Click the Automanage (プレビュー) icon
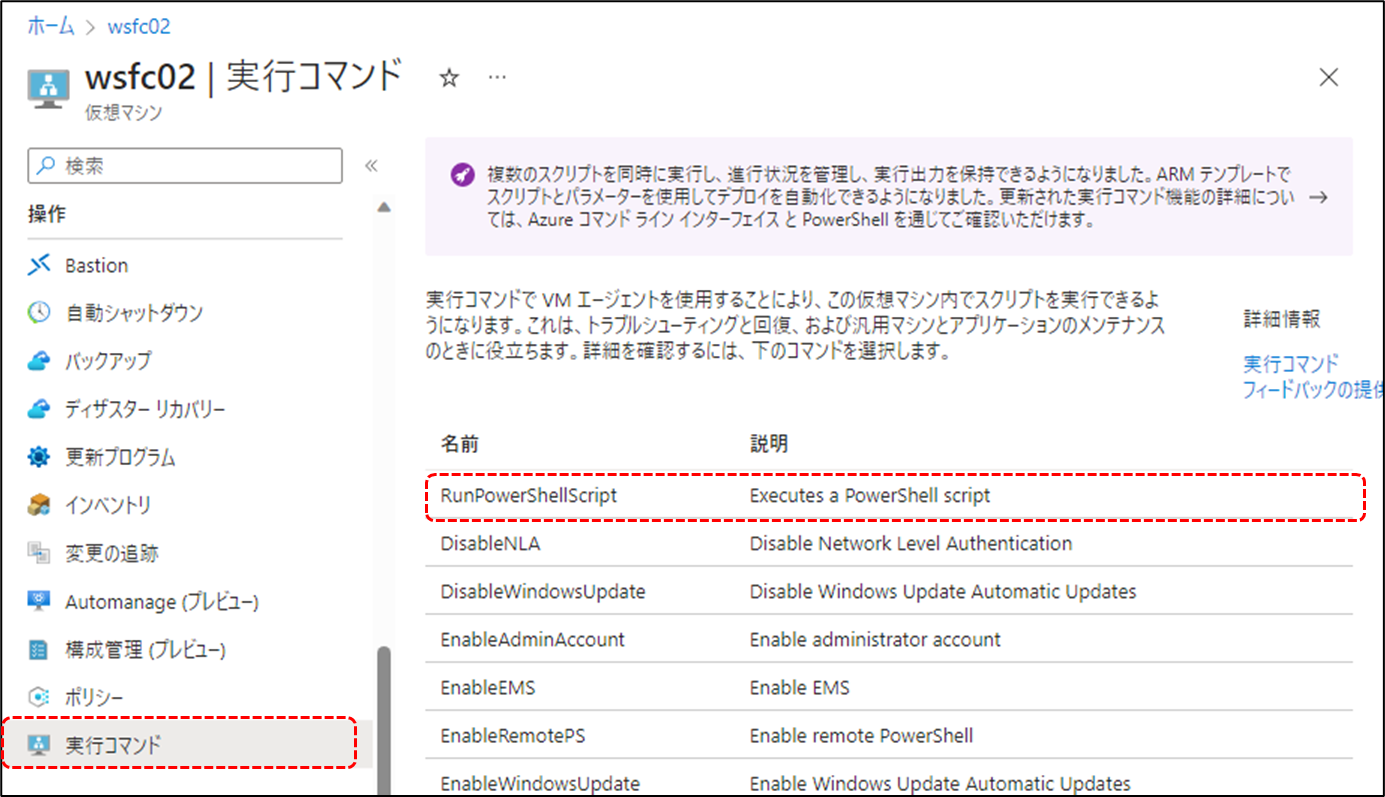Viewport: 1385px width, 797px height. point(39,601)
